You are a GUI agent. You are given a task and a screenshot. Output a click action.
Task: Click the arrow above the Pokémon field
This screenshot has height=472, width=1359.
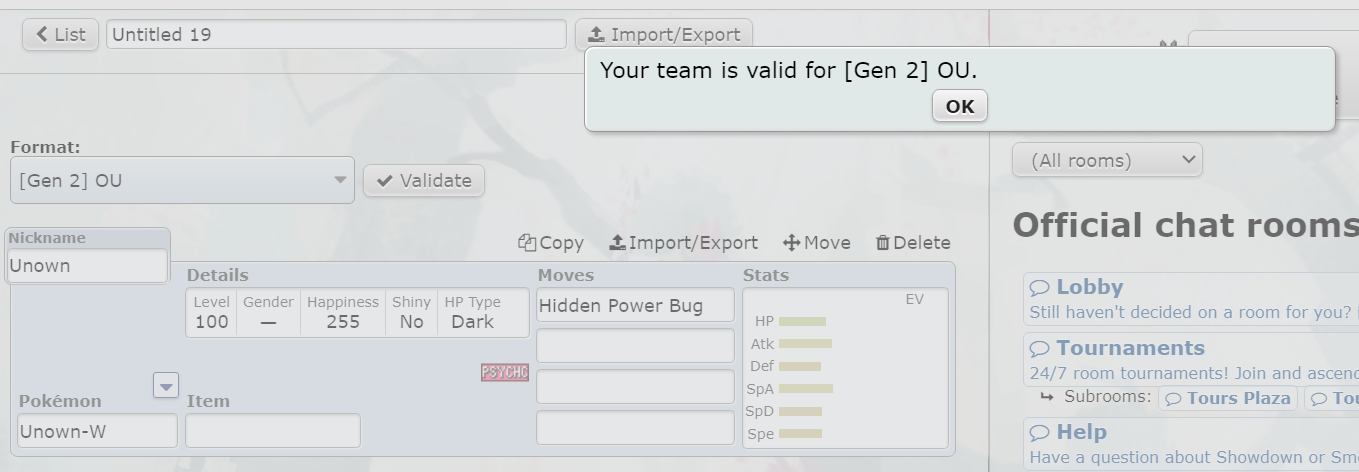point(166,385)
